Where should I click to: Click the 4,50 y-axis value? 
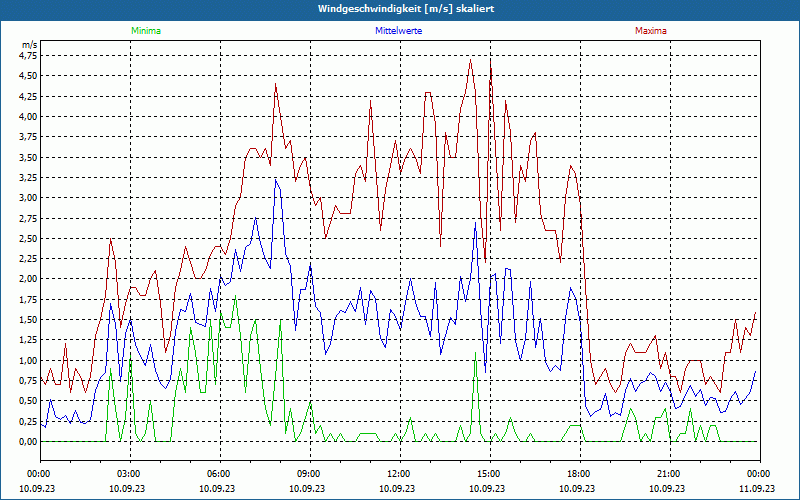(28, 76)
